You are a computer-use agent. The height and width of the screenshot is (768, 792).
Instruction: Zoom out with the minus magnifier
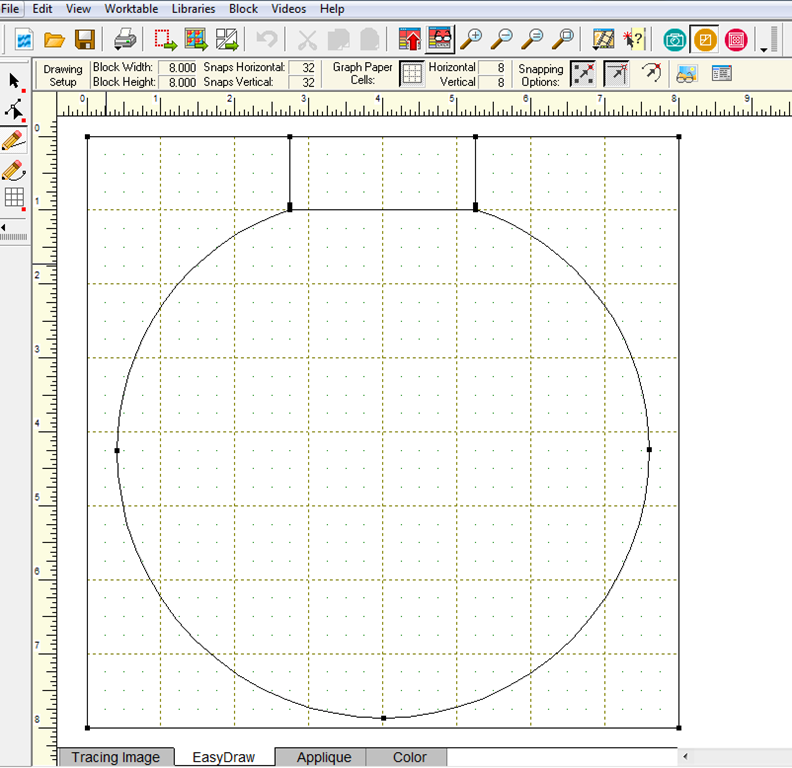click(502, 39)
